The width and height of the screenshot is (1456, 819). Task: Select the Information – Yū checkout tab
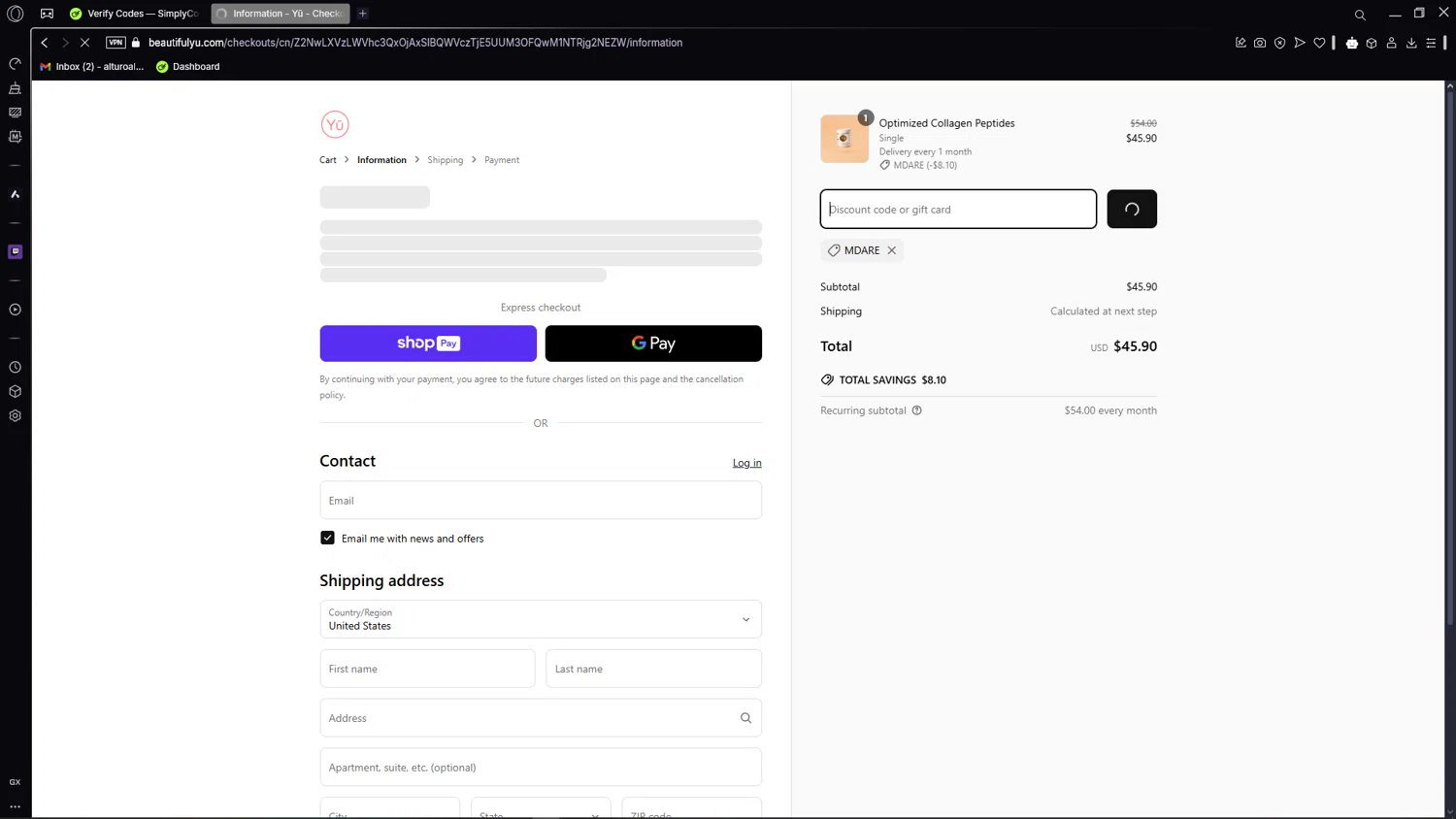281,14
